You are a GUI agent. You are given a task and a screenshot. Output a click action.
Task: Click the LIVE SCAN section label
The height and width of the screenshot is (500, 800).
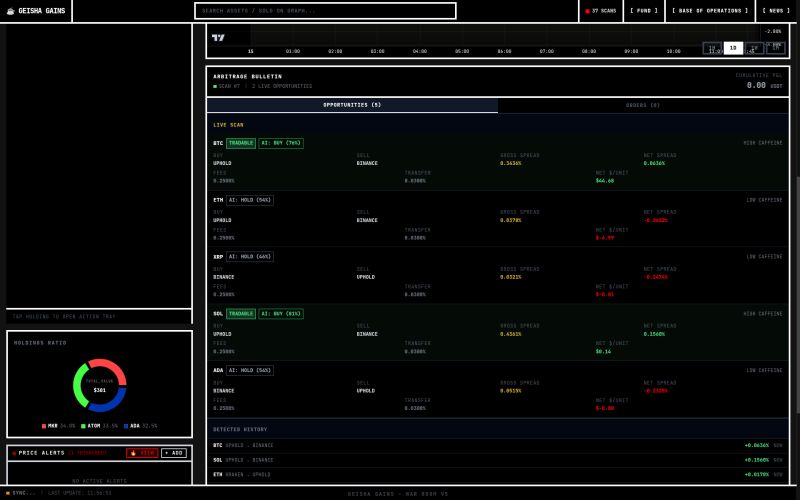tap(228, 125)
